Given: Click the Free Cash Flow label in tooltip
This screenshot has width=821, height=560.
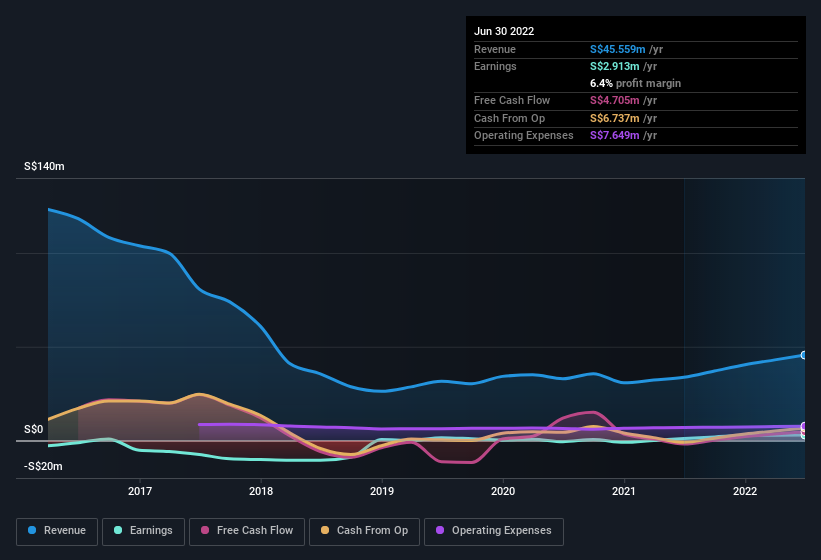Looking at the screenshot, I should click(512, 100).
